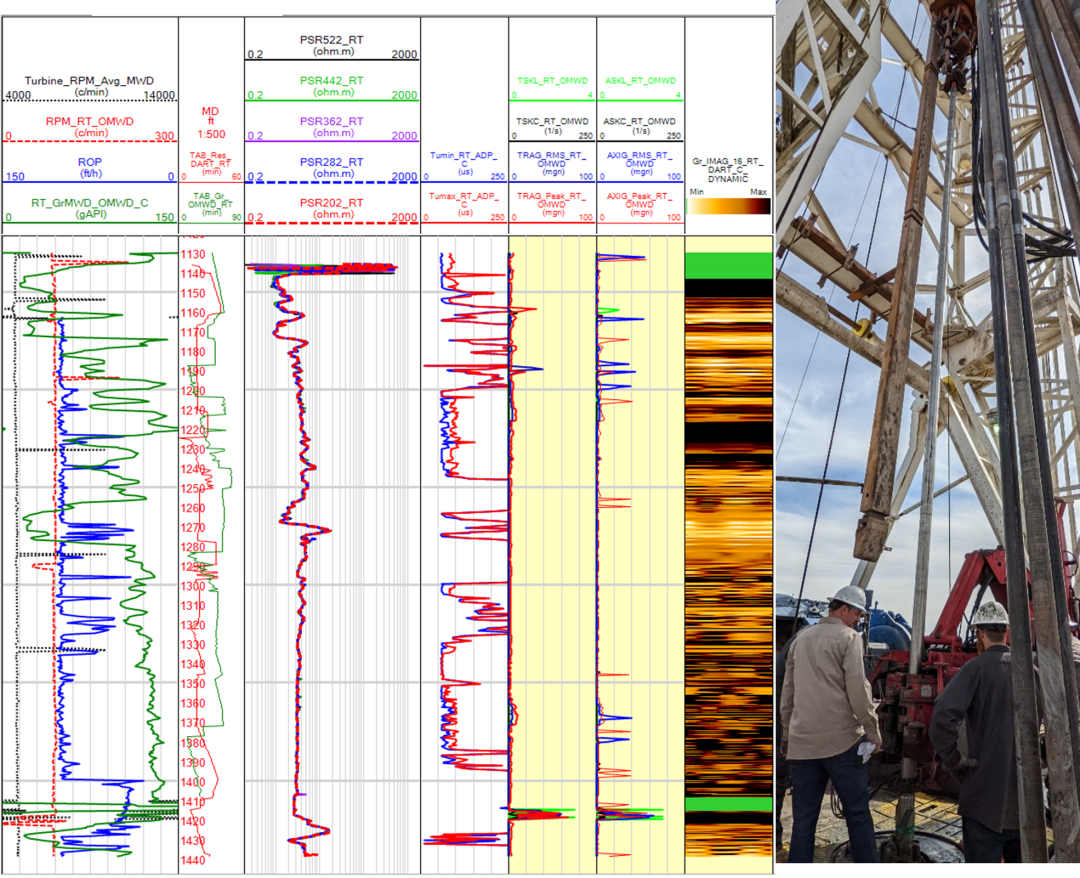Click the Min-Max image color scale bar
The image size is (1080, 878).
pyautogui.click(x=729, y=206)
